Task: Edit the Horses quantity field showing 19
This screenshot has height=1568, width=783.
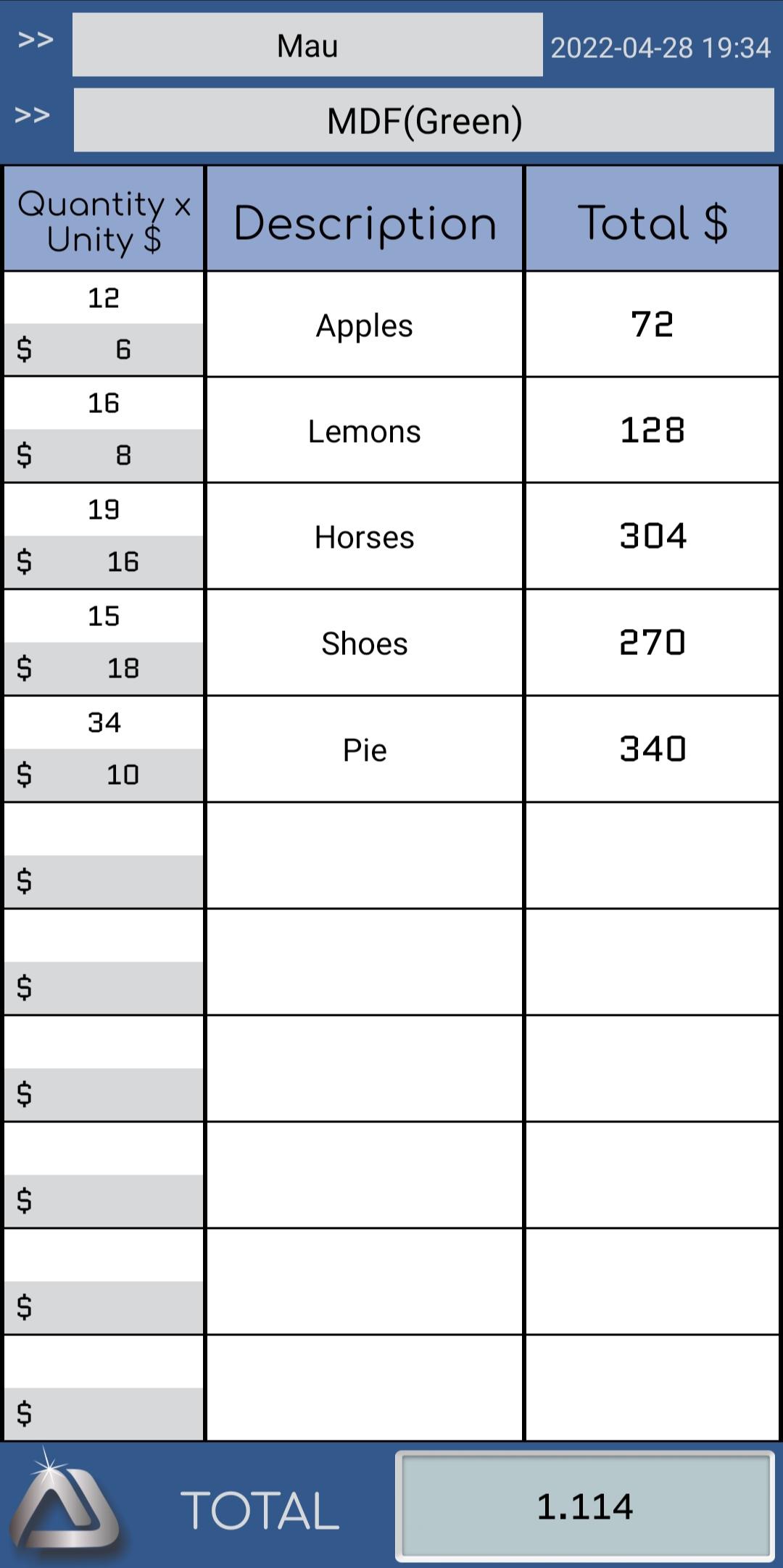Action: coord(104,509)
